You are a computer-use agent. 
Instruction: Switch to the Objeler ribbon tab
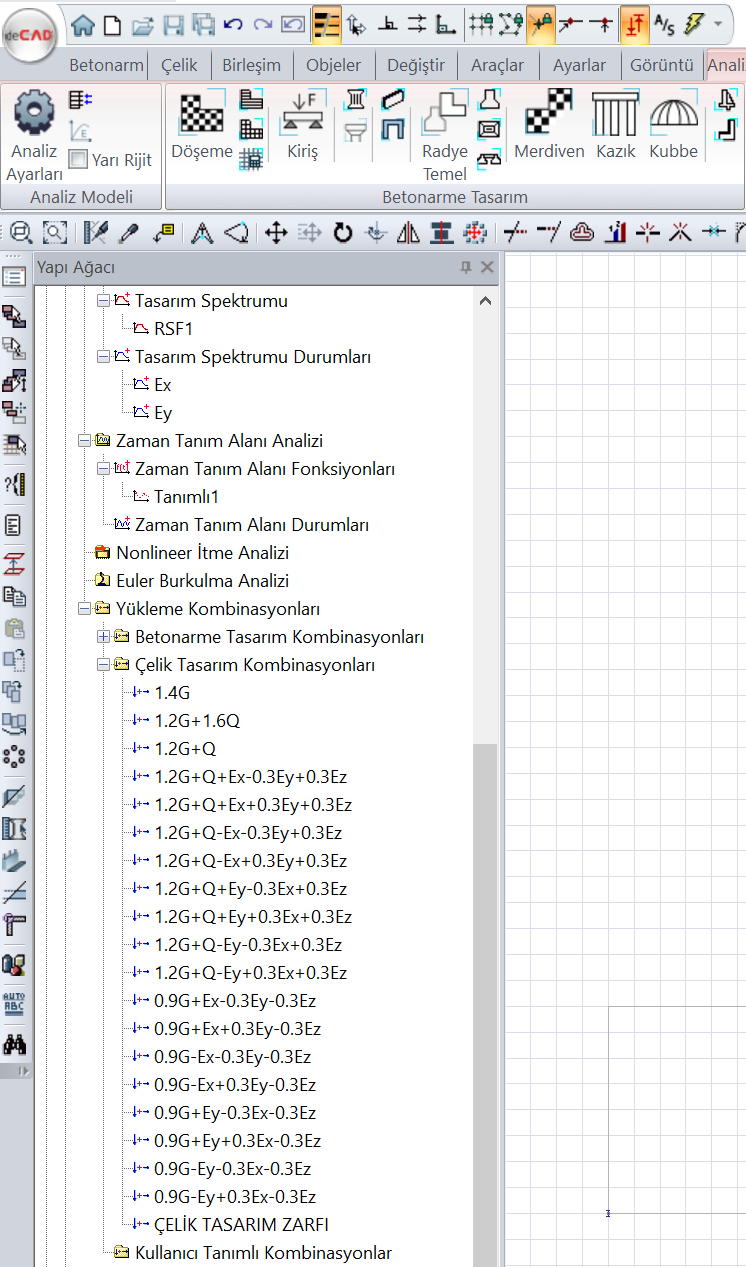pyautogui.click(x=334, y=65)
